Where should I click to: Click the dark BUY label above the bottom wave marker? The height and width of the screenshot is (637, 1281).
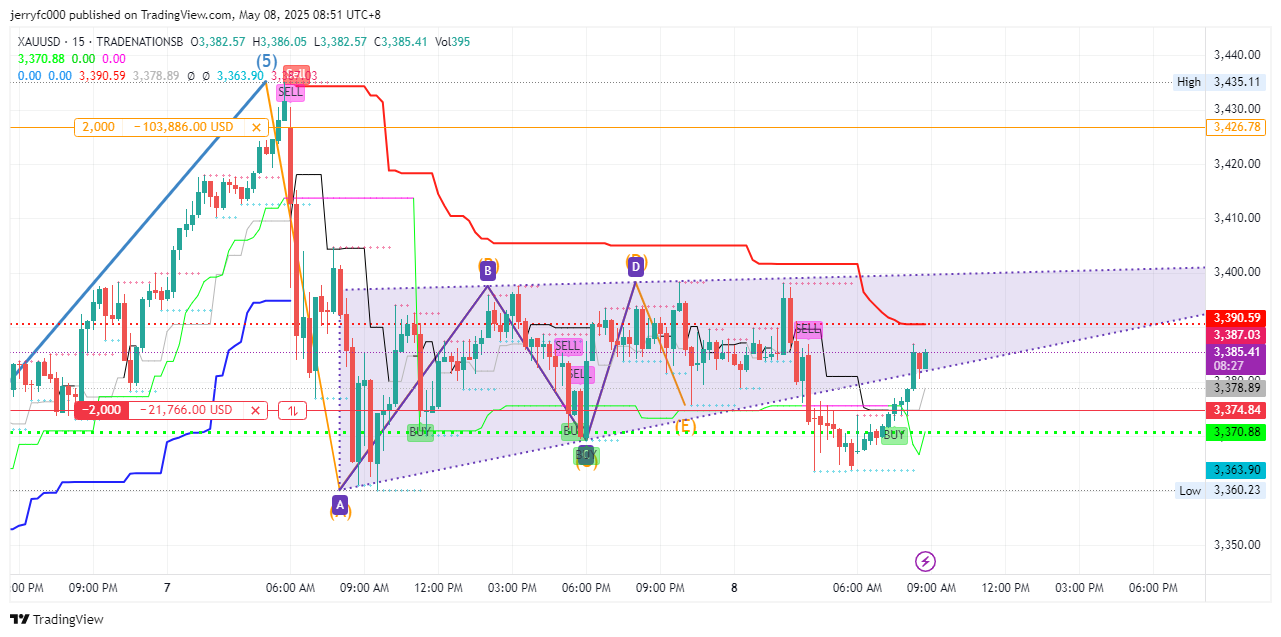click(586, 455)
